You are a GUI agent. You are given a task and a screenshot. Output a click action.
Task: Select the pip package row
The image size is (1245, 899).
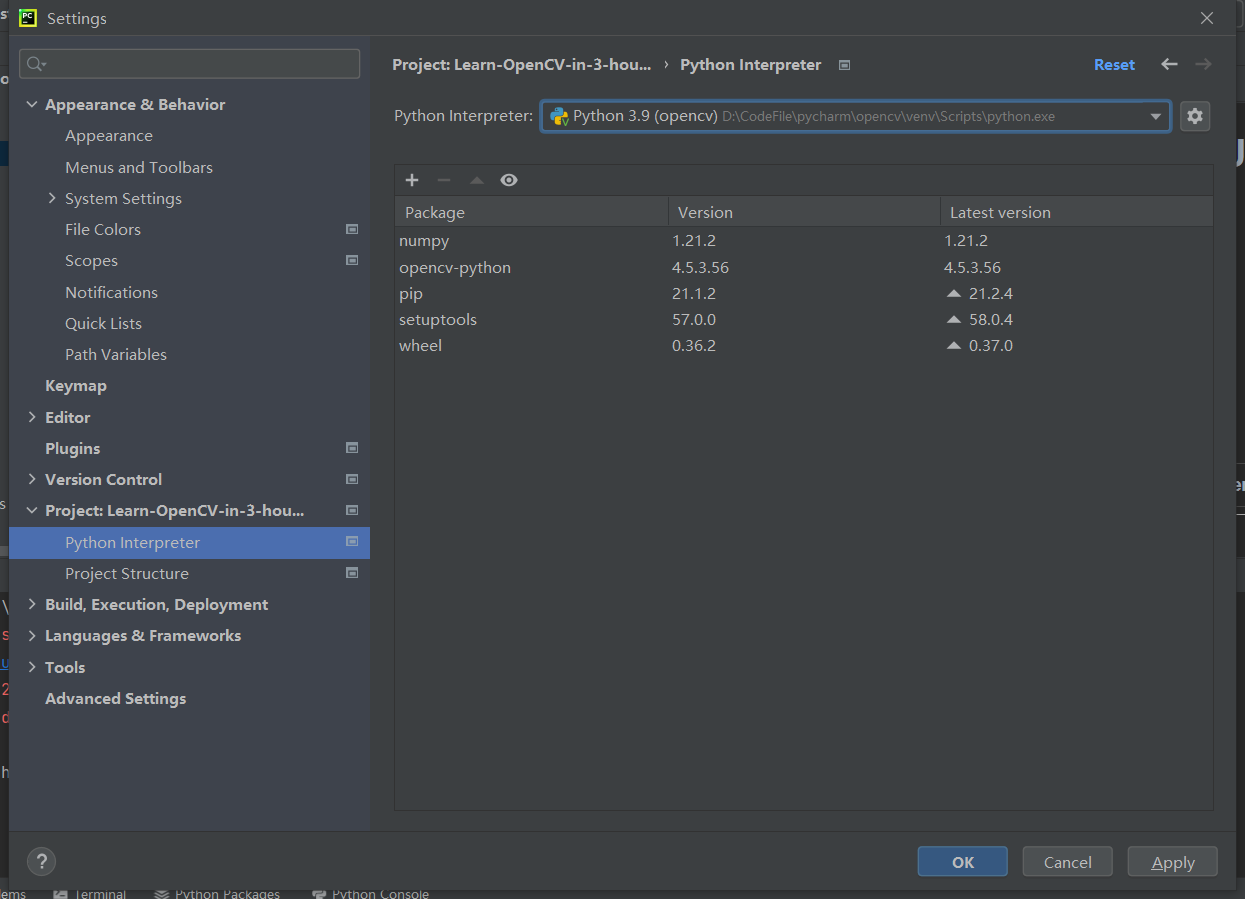pyautogui.click(x=804, y=294)
